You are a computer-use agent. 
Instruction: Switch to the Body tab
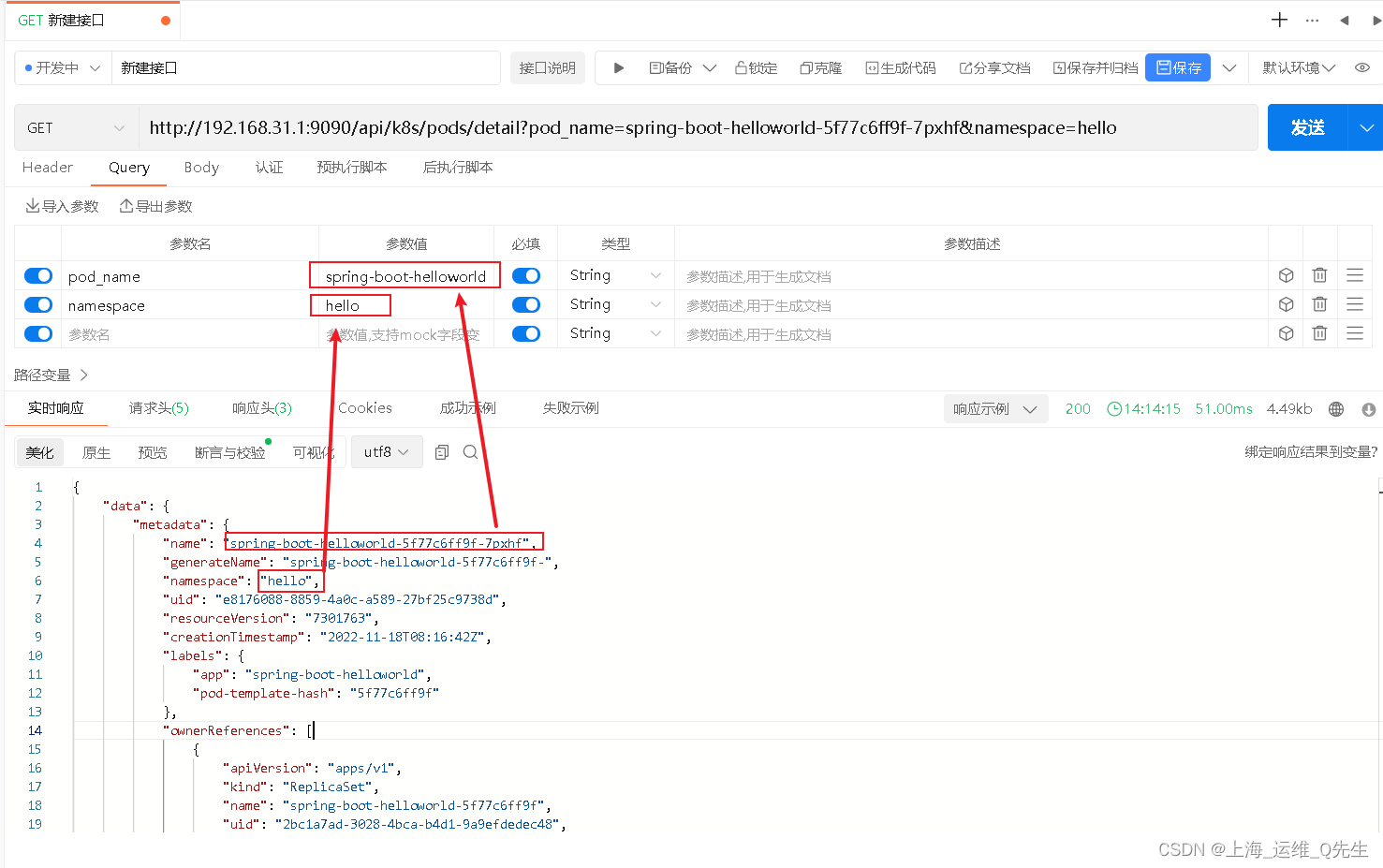[201, 167]
